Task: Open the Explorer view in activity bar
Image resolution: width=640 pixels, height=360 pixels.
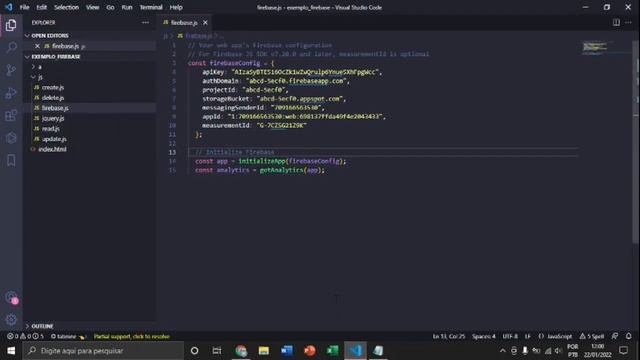Action: (x=11, y=25)
